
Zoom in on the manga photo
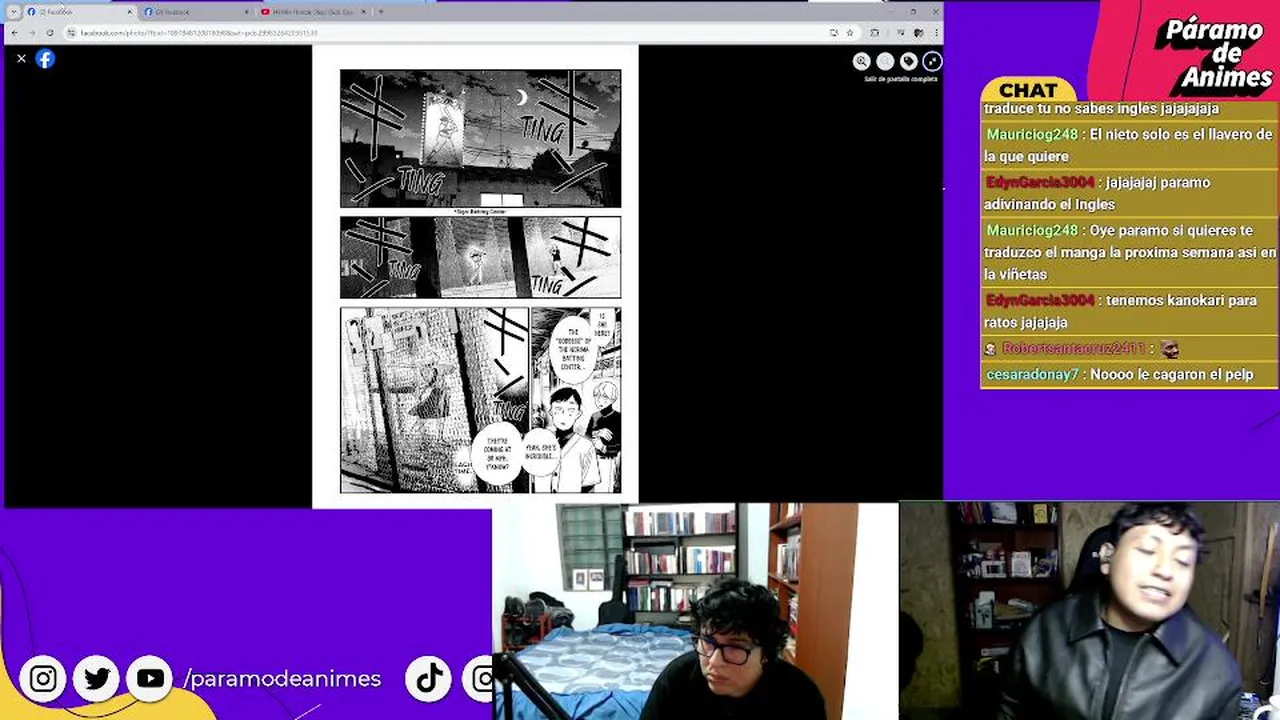861,61
